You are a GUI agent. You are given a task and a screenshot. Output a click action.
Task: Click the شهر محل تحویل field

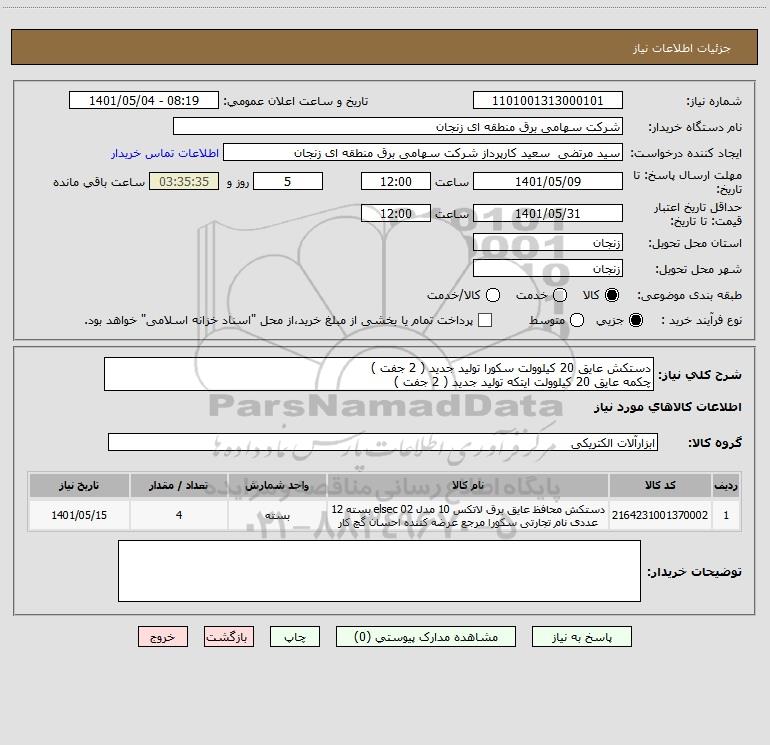pos(548,268)
